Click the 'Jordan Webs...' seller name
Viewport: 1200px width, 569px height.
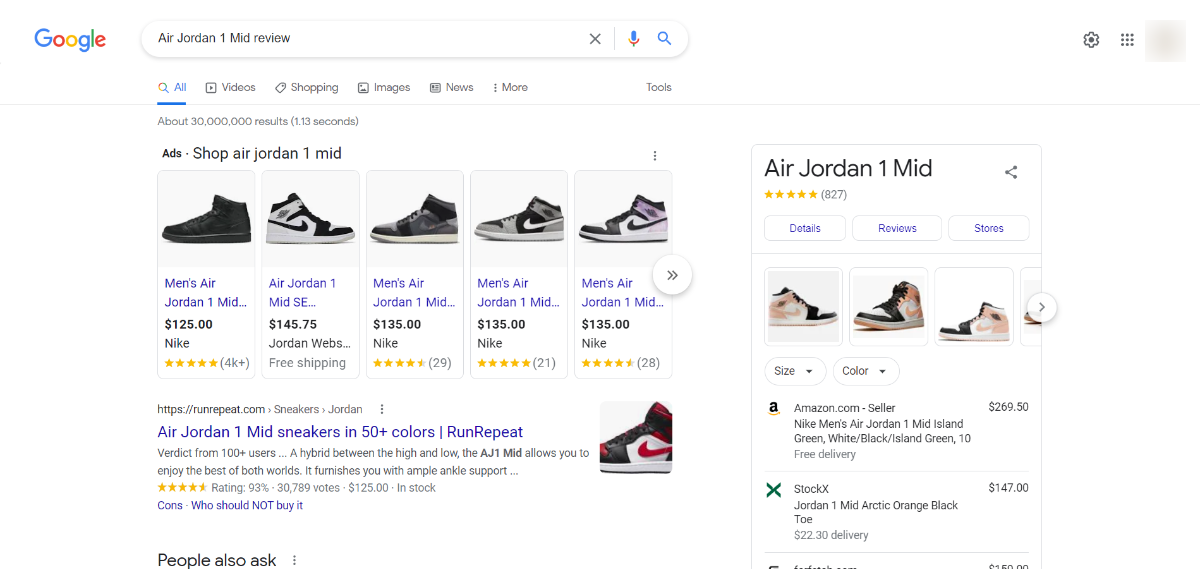(310, 343)
